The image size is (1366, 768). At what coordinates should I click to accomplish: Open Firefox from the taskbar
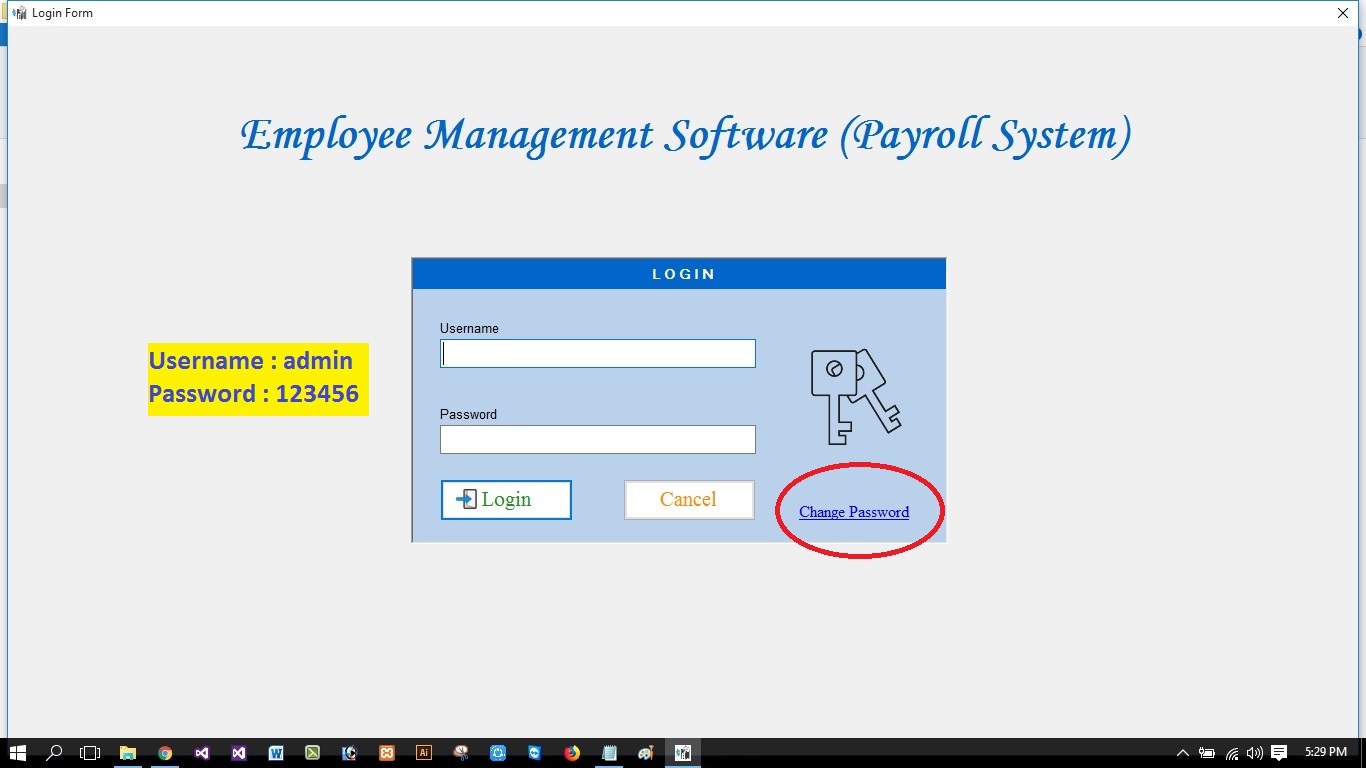(571, 752)
